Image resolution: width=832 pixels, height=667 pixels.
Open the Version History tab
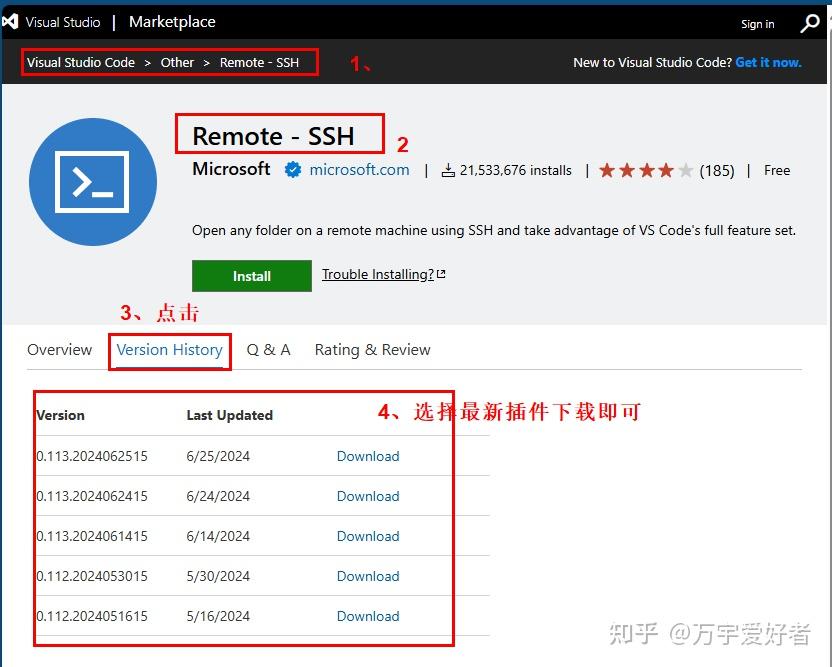pos(169,350)
